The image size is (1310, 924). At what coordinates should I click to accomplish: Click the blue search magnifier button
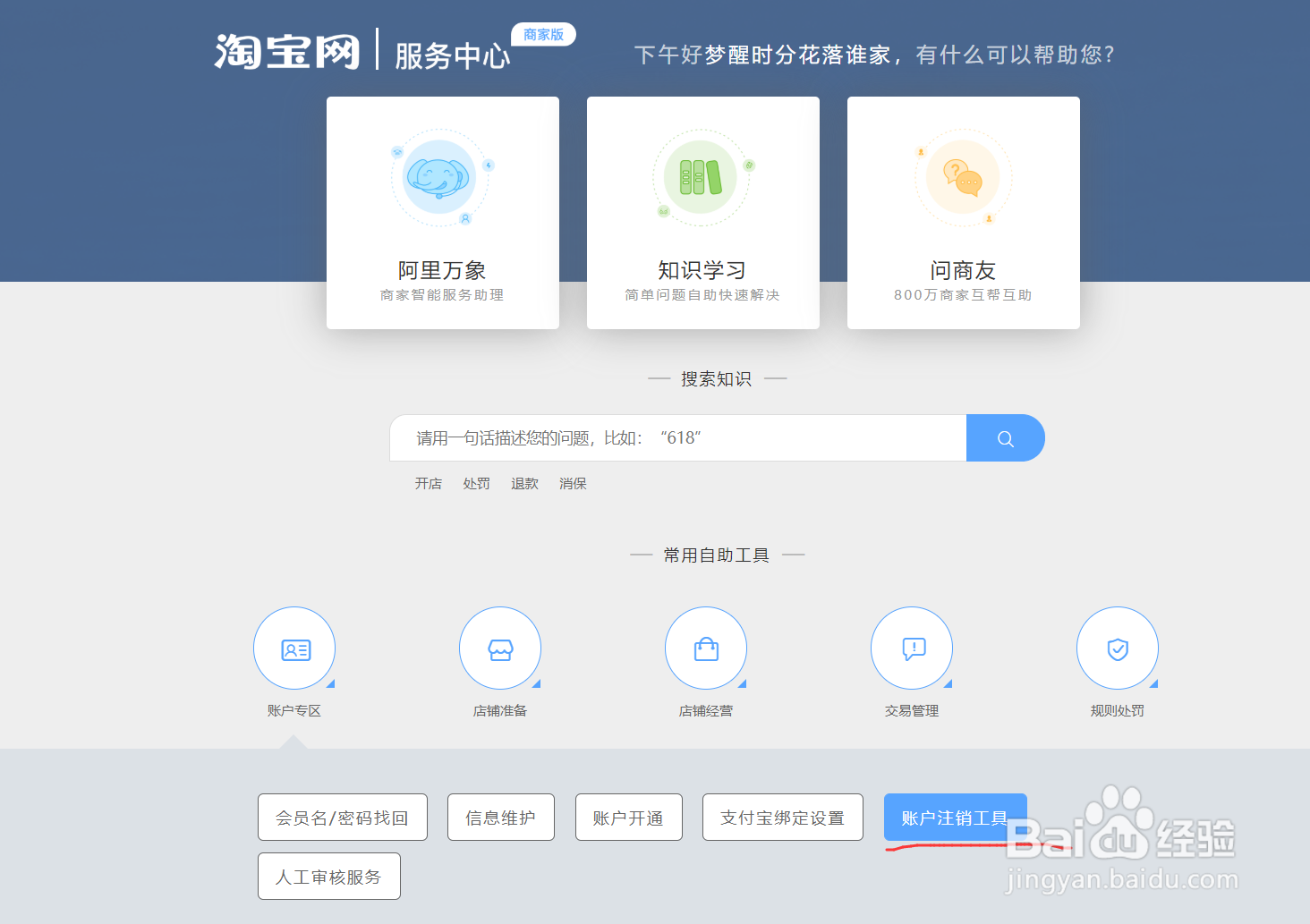pyautogui.click(x=1005, y=438)
